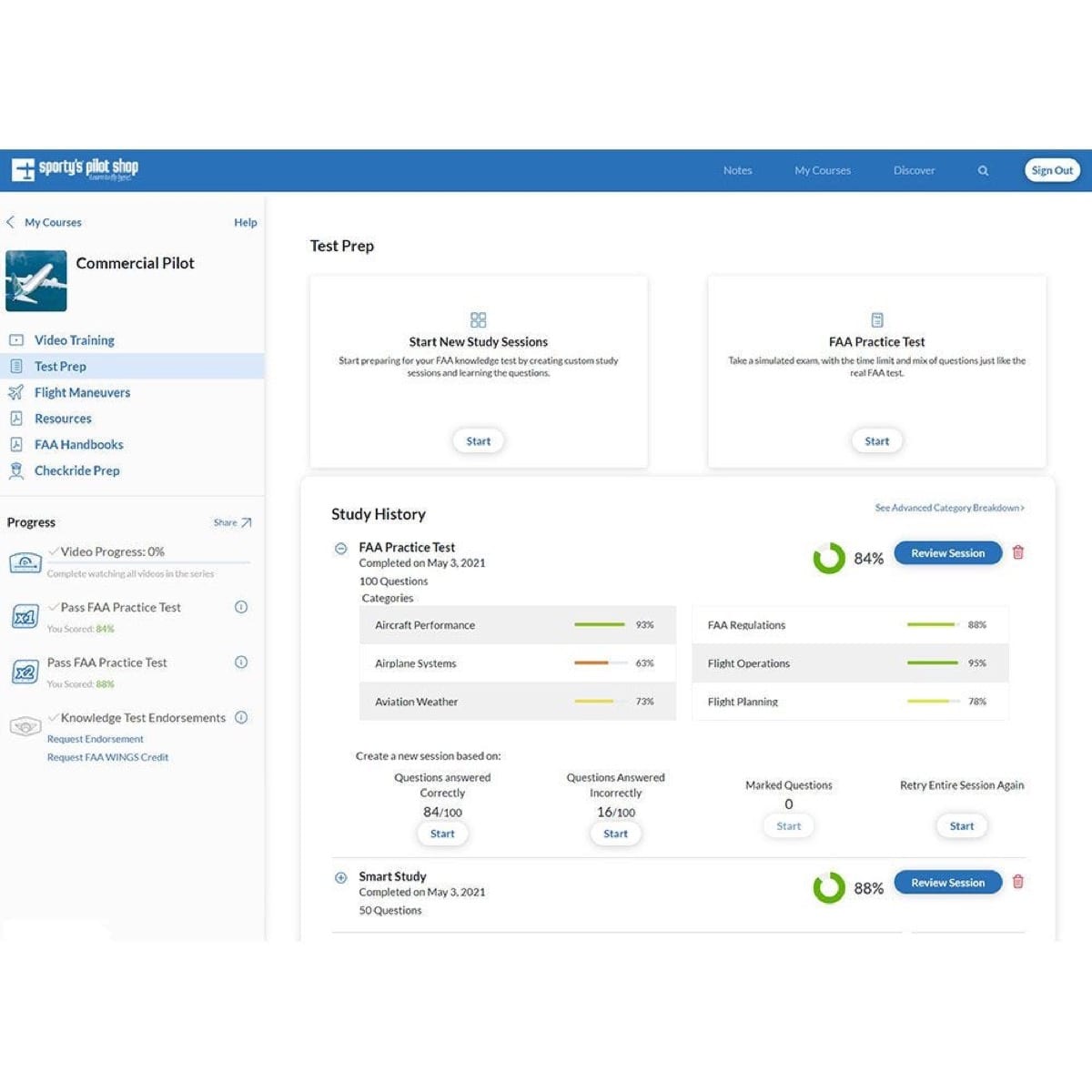Open the search magnifier icon in header
The image size is (1092, 1092).
click(x=983, y=170)
